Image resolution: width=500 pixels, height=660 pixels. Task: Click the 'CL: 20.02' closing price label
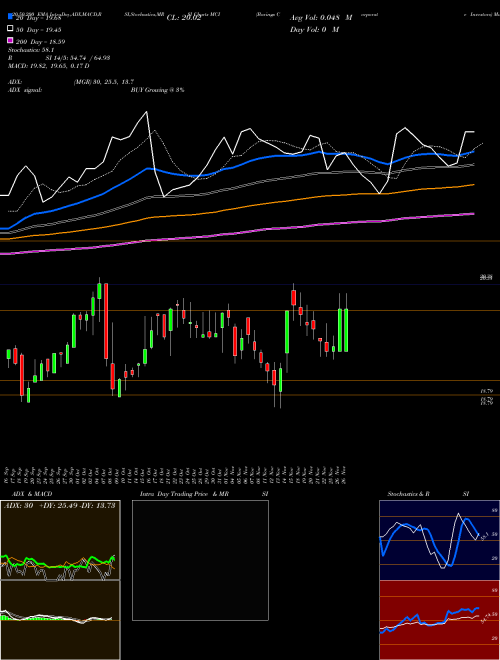pyautogui.click(x=184, y=18)
